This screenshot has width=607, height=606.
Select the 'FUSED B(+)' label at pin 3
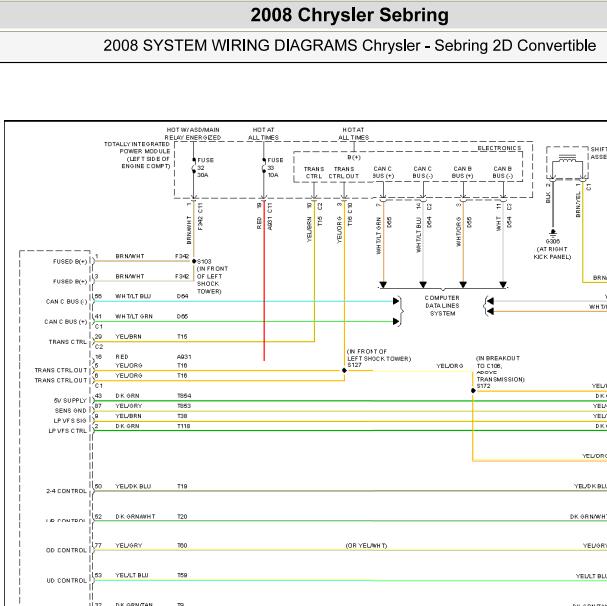click(x=70, y=282)
